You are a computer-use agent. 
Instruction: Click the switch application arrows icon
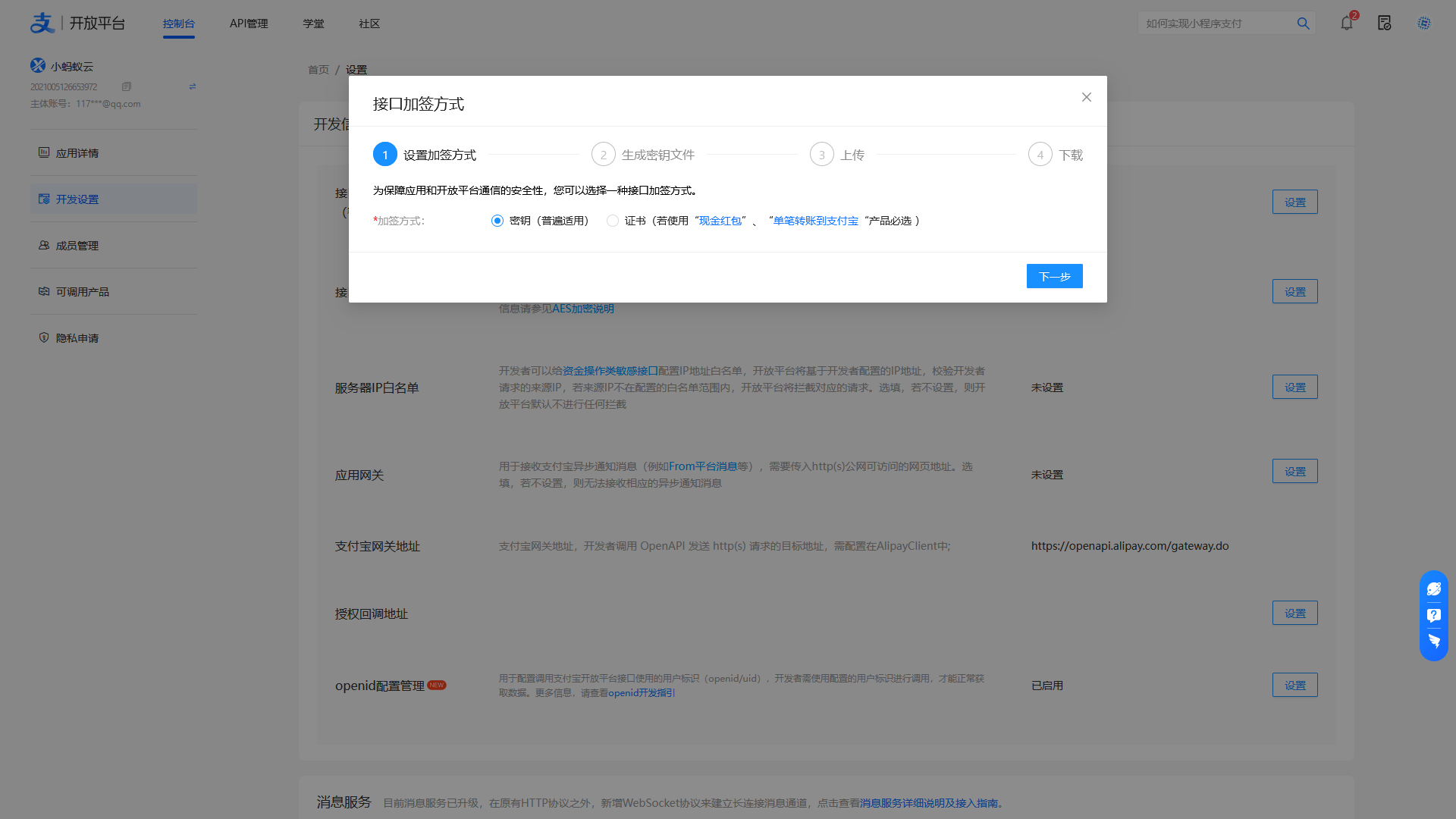193,86
